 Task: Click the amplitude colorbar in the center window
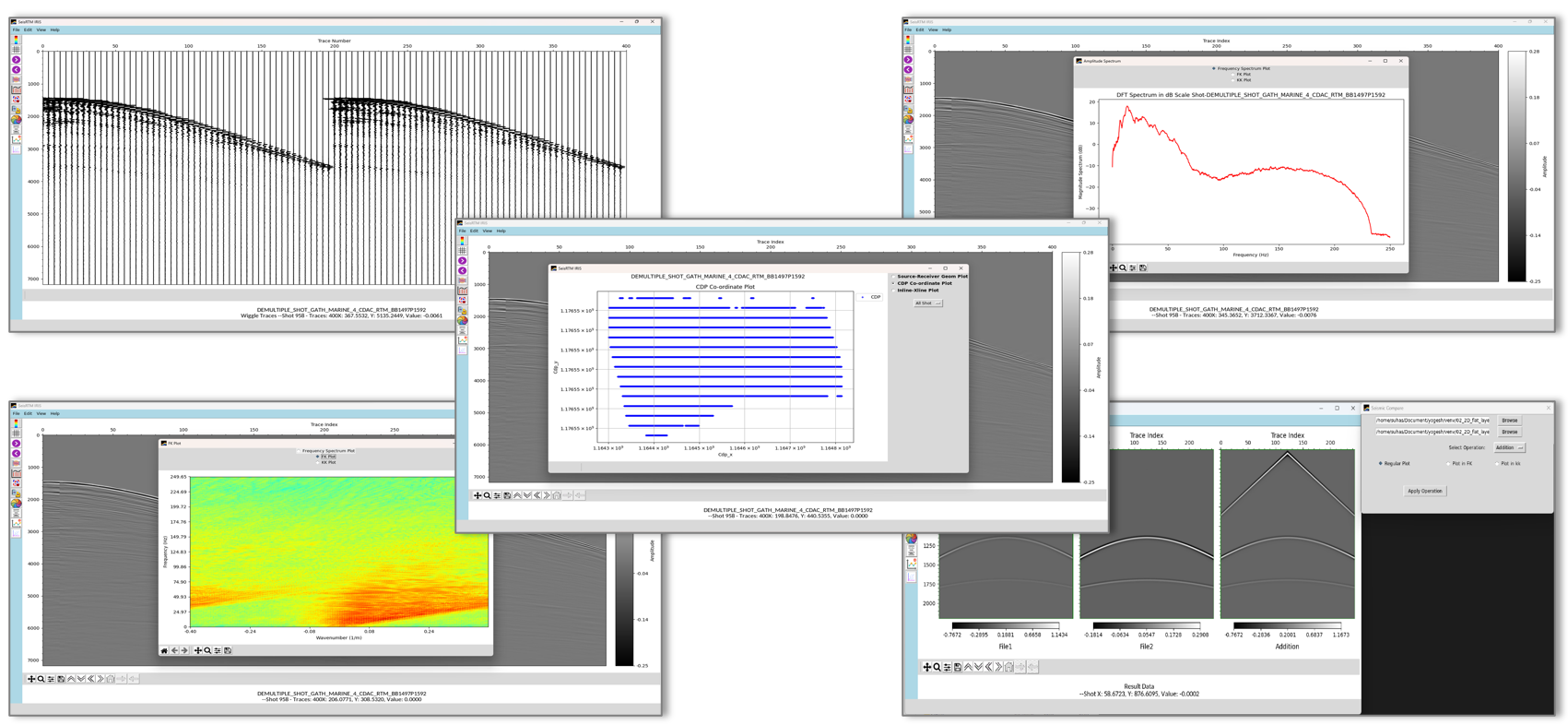tap(1070, 367)
